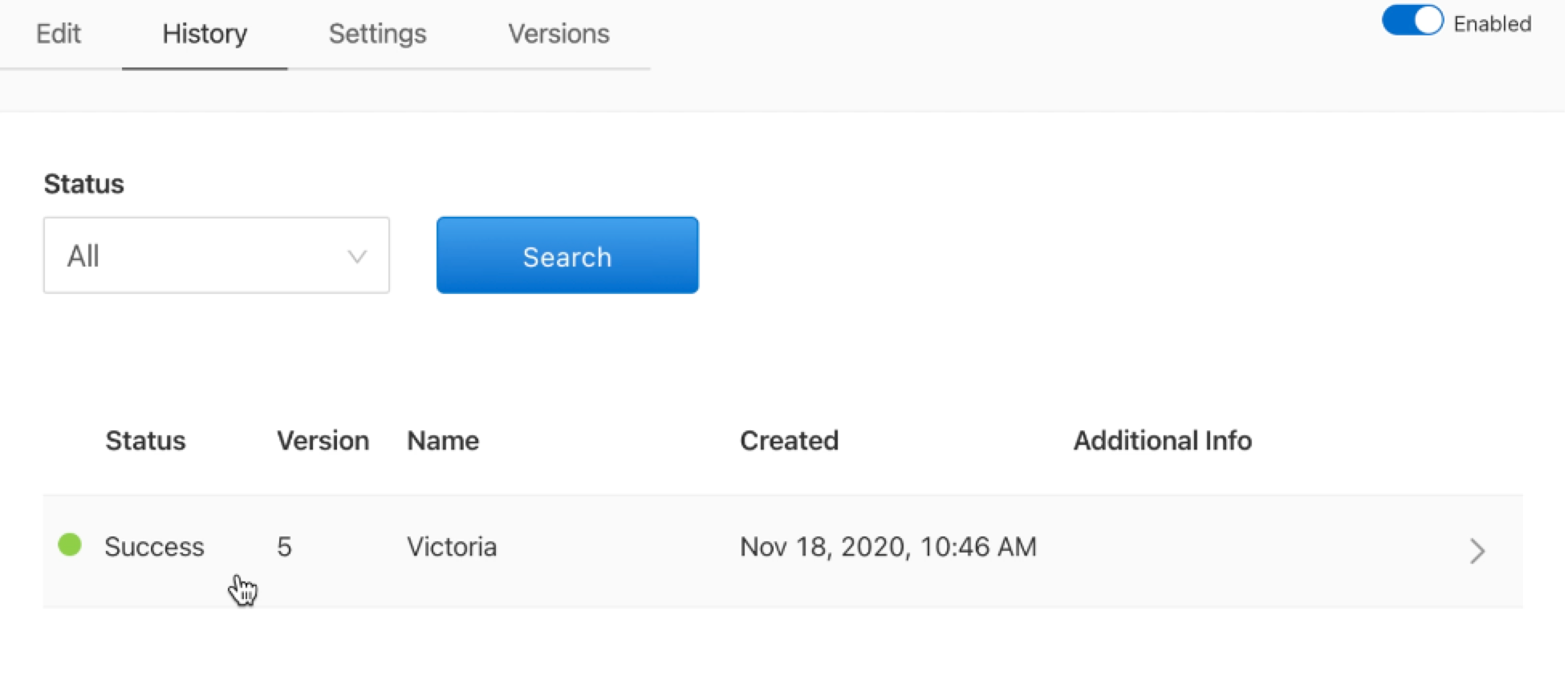Select the Victoria name in the history row
Image resolution: width=1568 pixels, height=689 pixels.
(452, 547)
